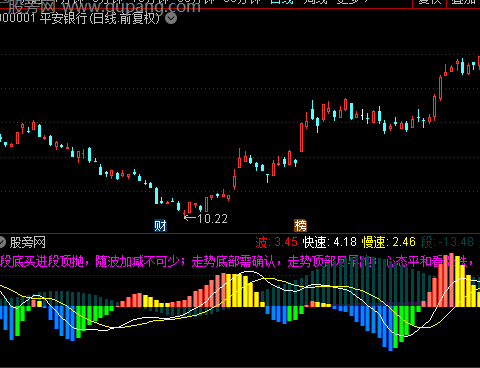The height and width of the screenshot is (368, 480).
Task: Switch to the 周线 period tab
Action: [x=315, y=2]
